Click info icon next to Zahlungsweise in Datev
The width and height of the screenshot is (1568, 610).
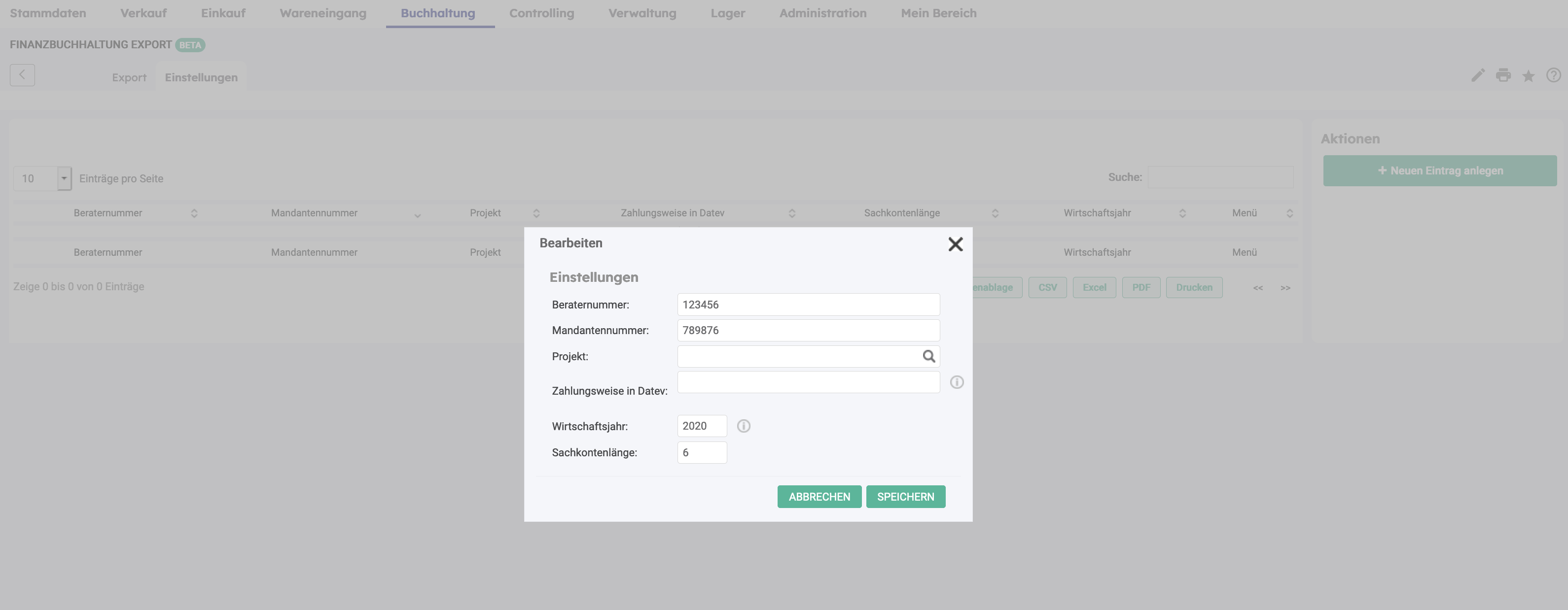coord(956,382)
